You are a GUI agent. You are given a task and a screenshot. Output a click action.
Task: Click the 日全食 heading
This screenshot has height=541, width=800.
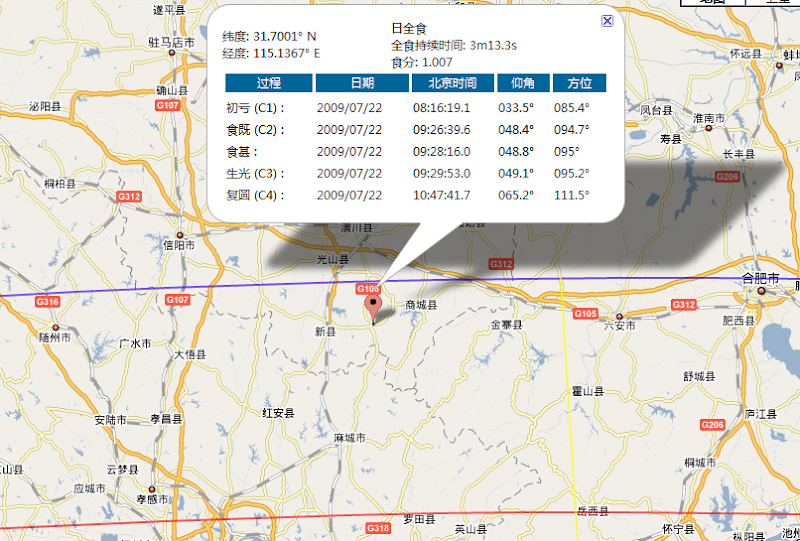[409, 29]
